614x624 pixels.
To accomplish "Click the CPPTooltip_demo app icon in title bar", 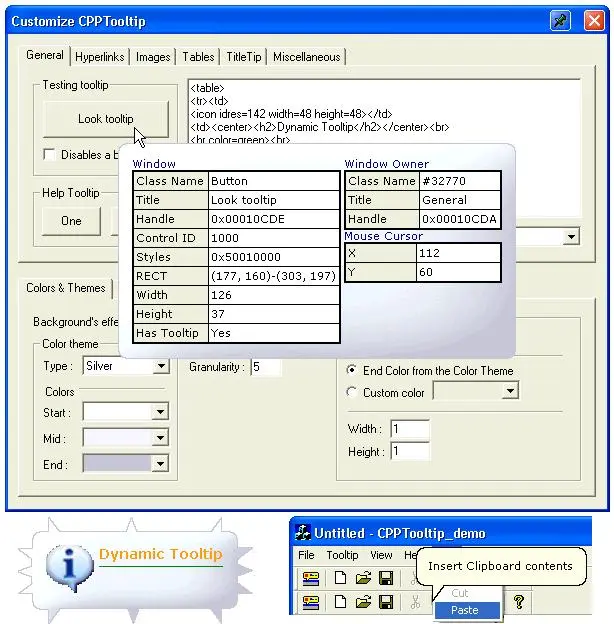I will tap(303, 532).
